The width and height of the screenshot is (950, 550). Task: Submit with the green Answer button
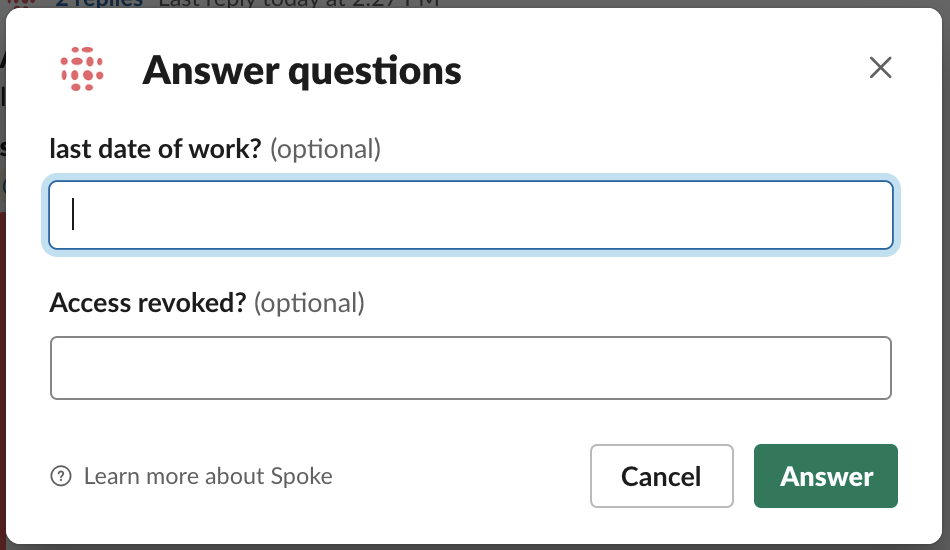coord(826,476)
